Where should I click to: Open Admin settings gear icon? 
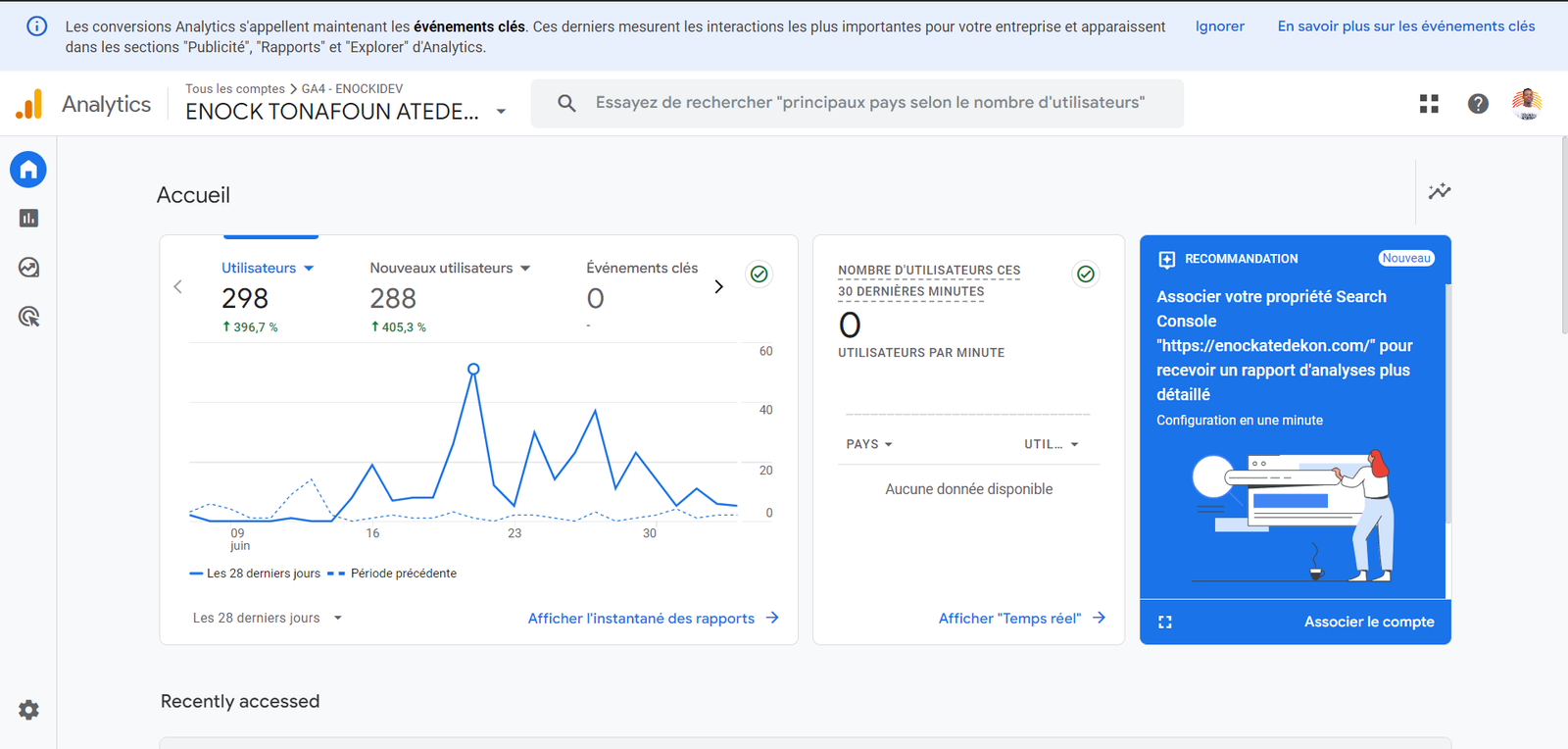coord(28,710)
